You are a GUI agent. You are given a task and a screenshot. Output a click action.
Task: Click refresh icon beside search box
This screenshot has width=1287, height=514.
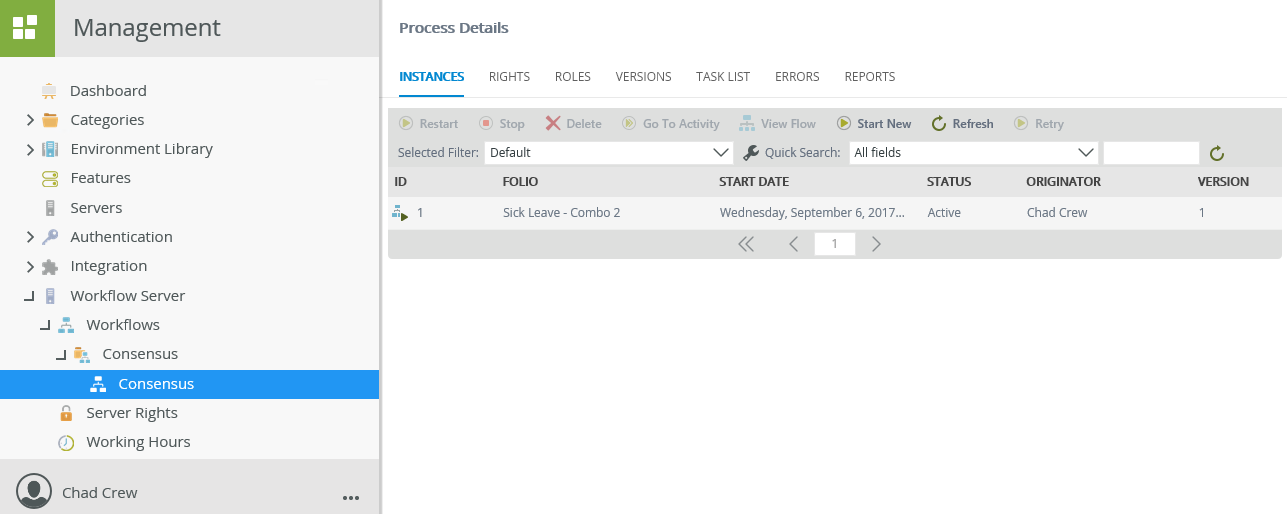pos(1216,153)
